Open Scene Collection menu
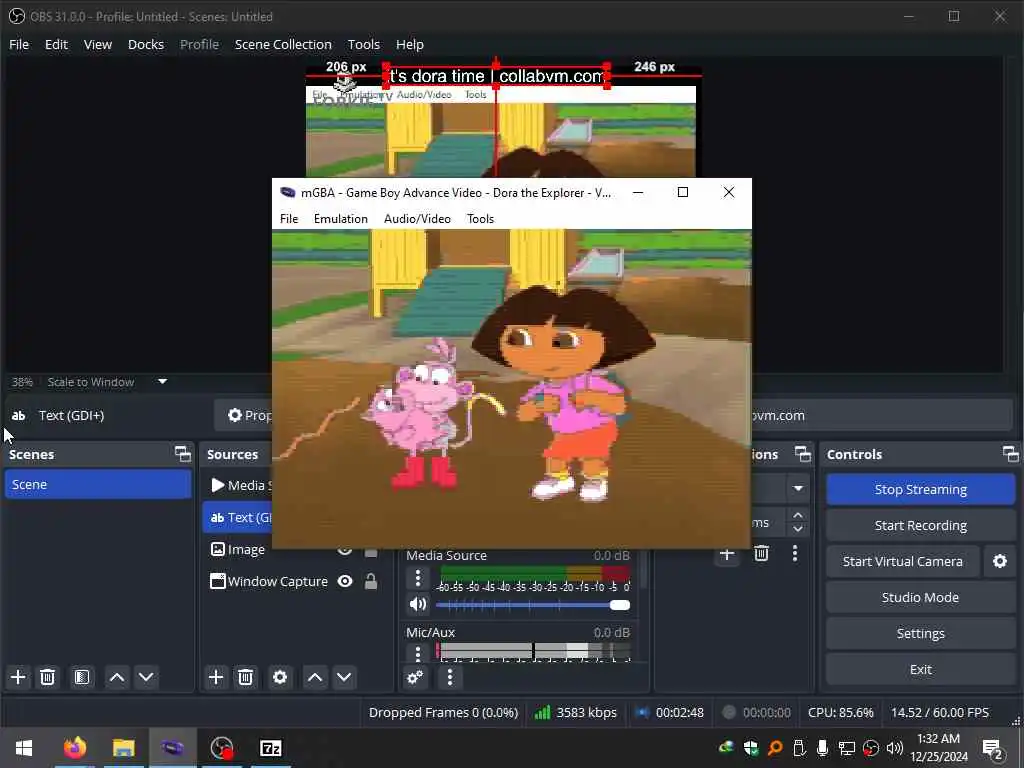This screenshot has width=1024, height=768. pos(283,44)
